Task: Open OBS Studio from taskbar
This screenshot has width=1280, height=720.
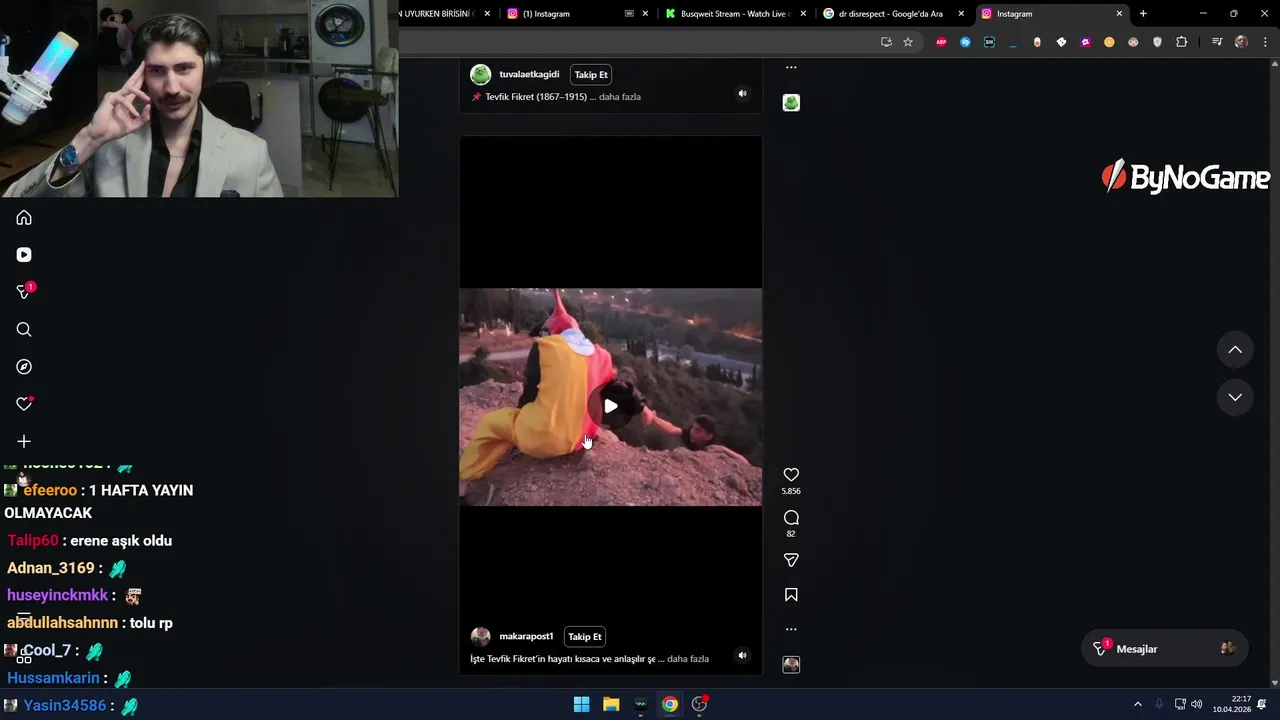Action: tap(700, 704)
